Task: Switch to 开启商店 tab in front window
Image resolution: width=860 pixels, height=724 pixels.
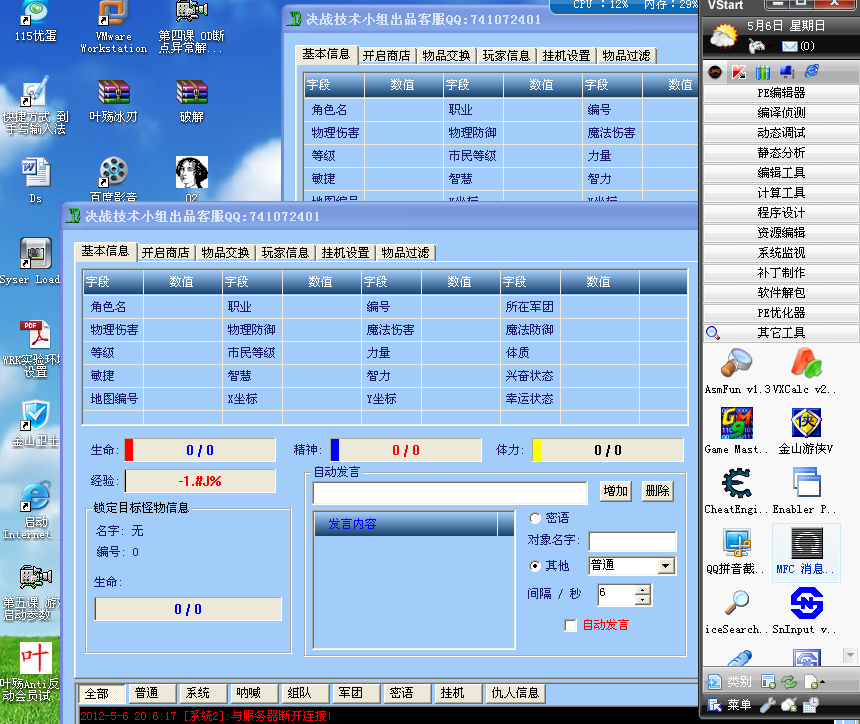Action: click(165, 253)
